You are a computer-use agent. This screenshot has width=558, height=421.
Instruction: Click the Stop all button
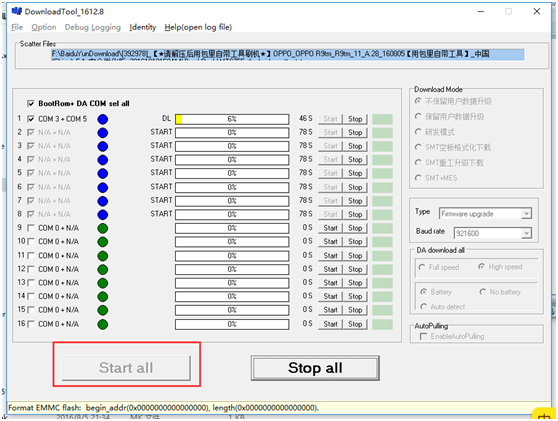pos(315,368)
